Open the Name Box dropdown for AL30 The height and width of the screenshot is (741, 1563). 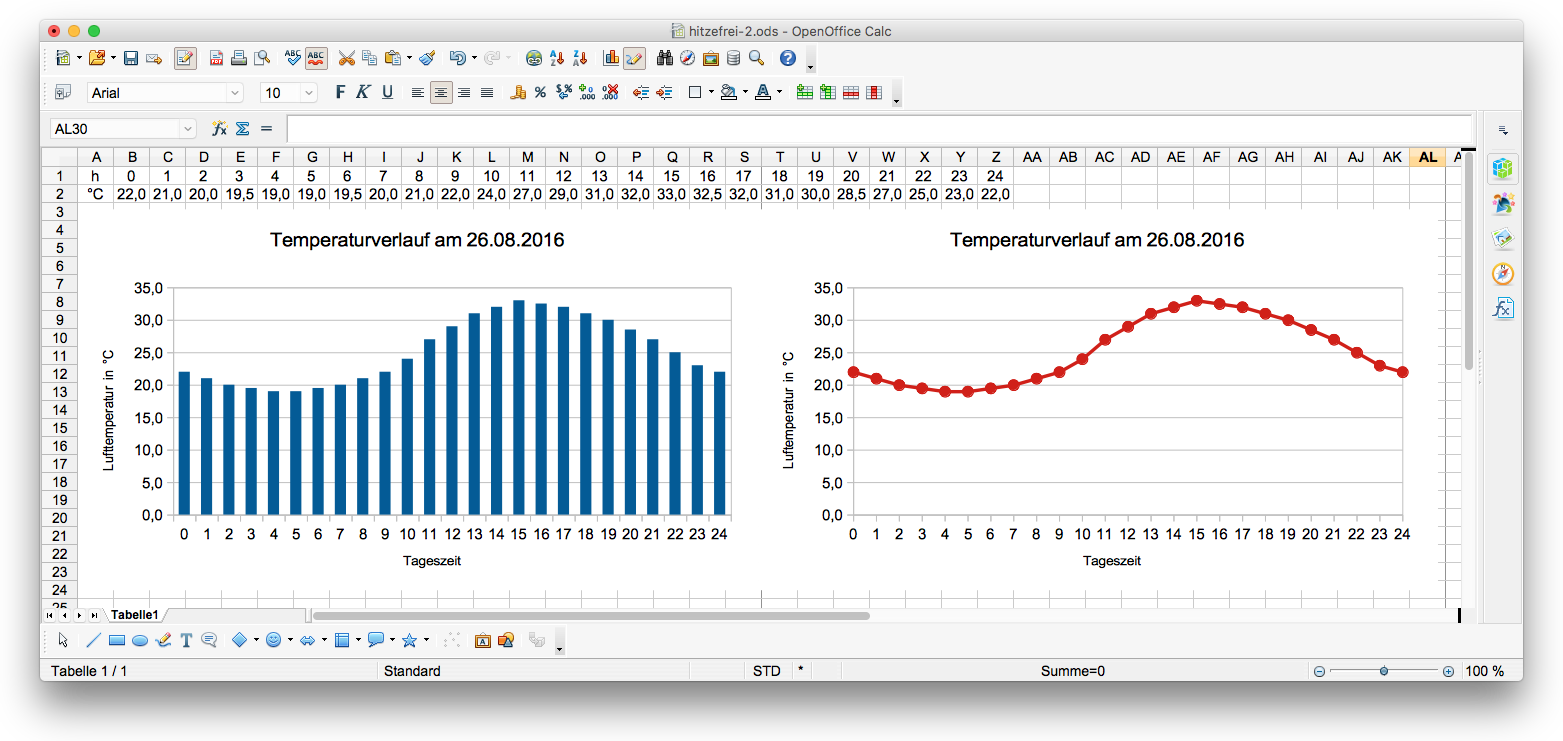click(x=187, y=129)
